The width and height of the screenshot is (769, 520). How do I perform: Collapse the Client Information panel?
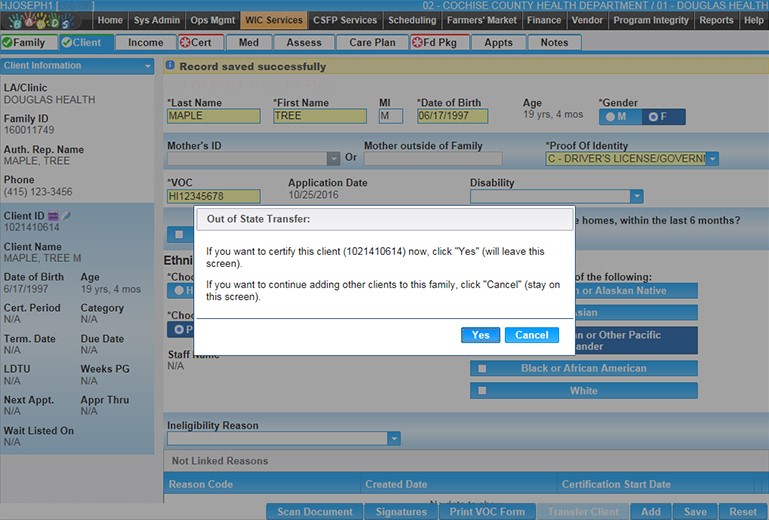(144, 66)
